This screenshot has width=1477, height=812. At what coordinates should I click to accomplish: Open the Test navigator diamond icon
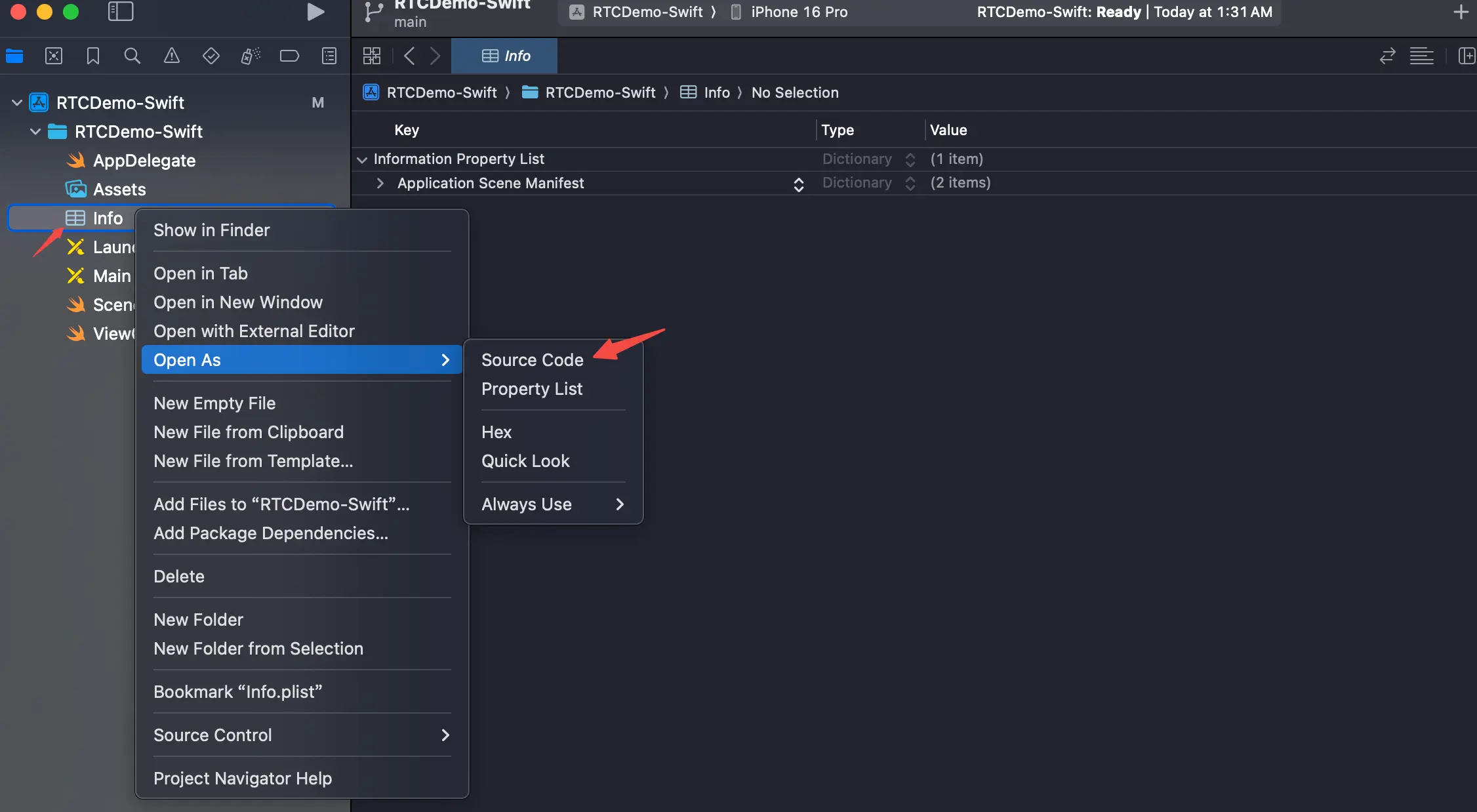211,56
